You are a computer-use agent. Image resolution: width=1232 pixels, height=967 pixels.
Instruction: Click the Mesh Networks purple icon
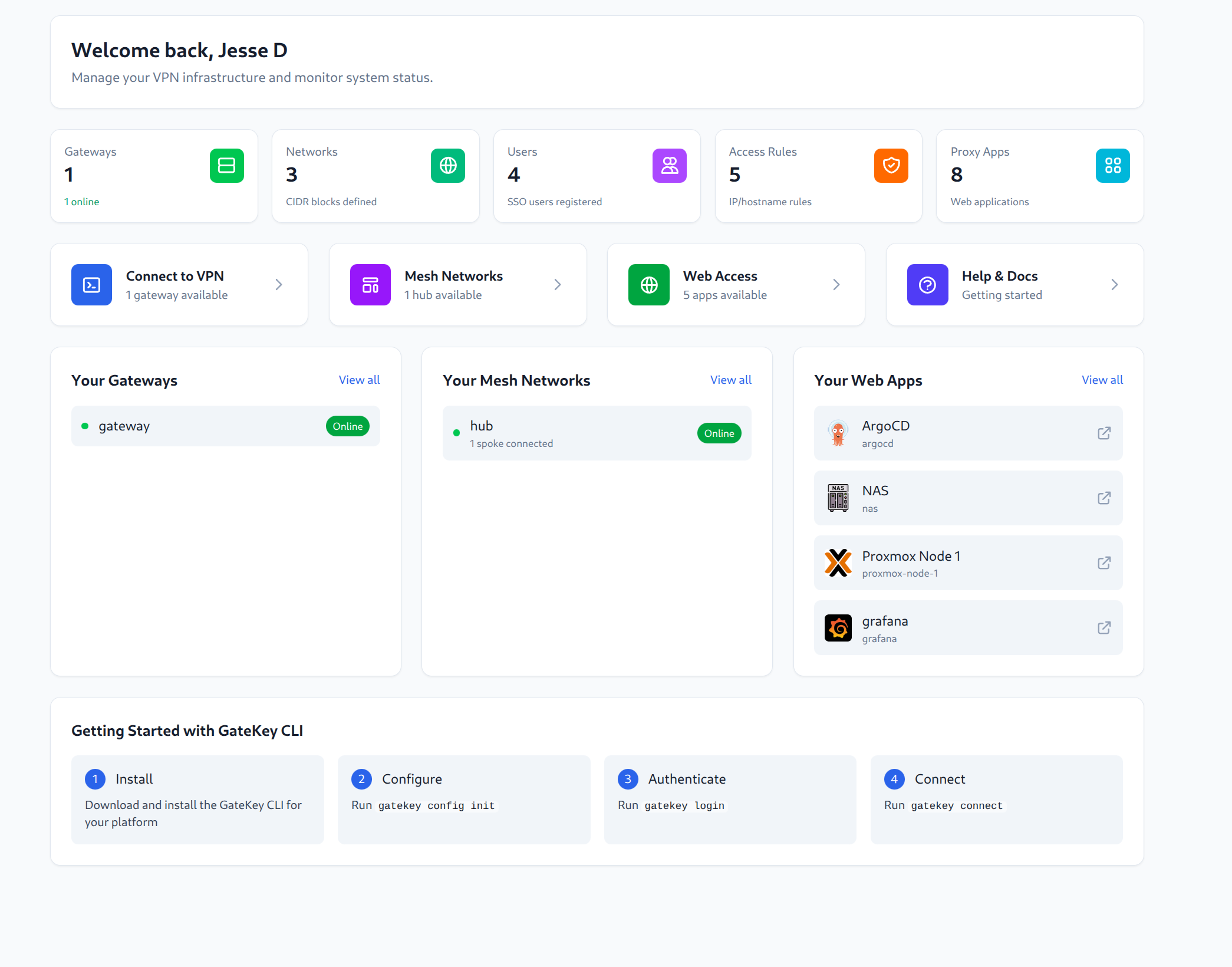click(370, 285)
